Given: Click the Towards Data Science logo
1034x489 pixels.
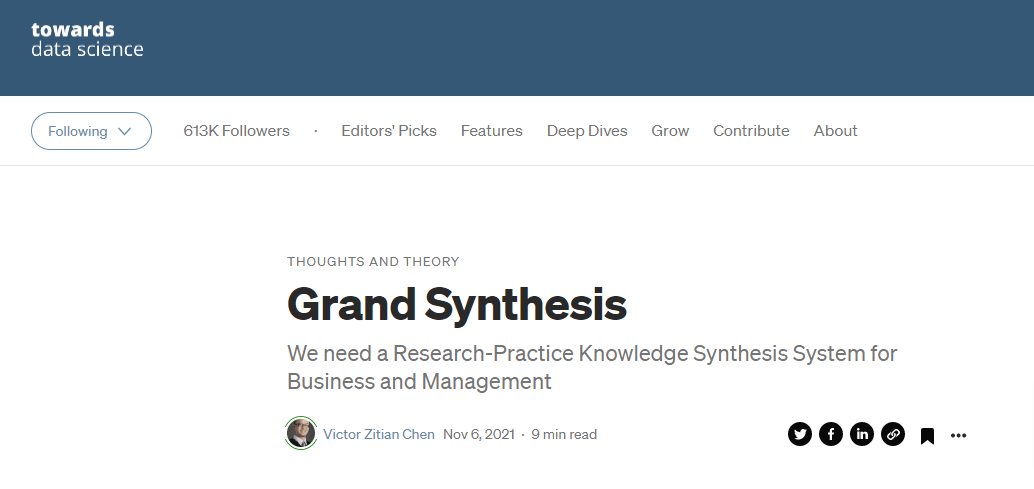Looking at the screenshot, I should pyautogui.click(x=87, y=39).
